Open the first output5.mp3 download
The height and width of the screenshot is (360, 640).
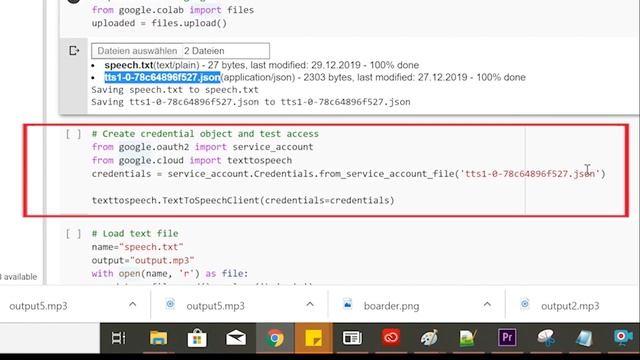pos(38,306)
